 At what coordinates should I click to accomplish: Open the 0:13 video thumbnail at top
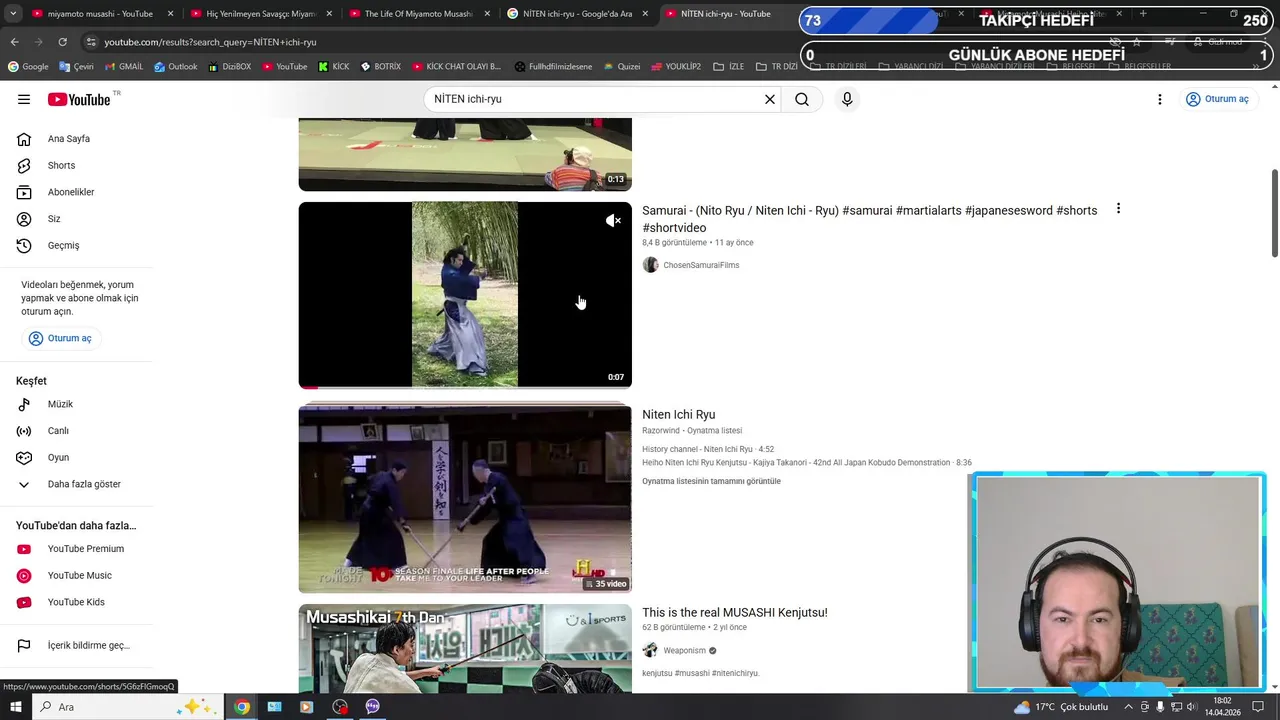(465, 154)
